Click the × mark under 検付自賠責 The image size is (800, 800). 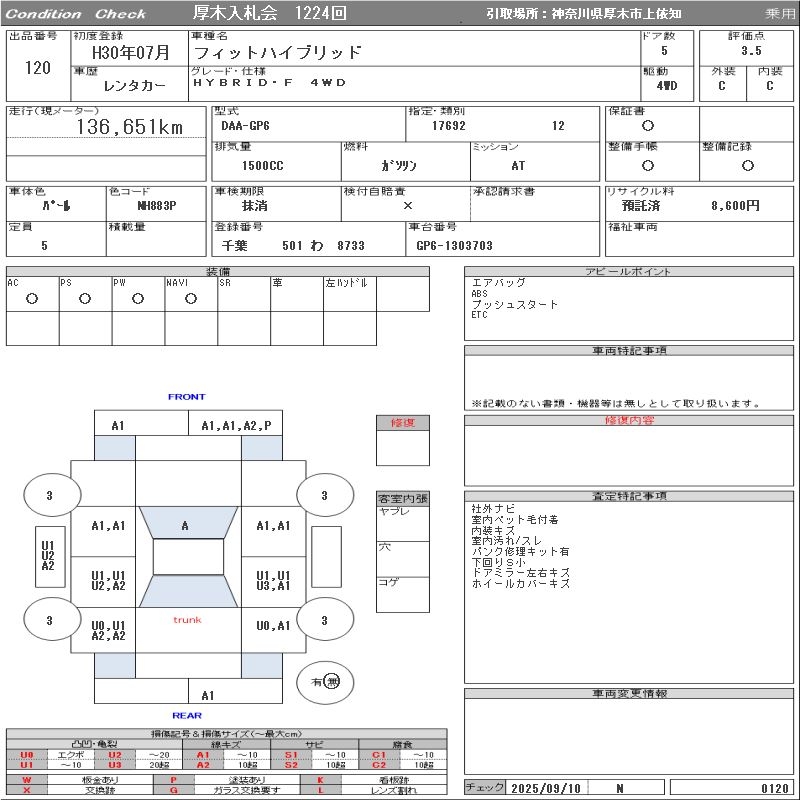click(x=406, y=205)
